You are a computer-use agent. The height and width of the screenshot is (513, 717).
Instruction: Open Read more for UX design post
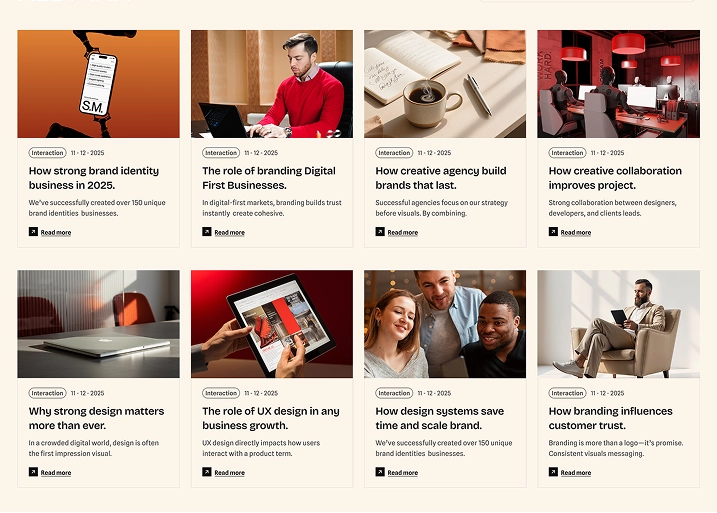point(230,473)
